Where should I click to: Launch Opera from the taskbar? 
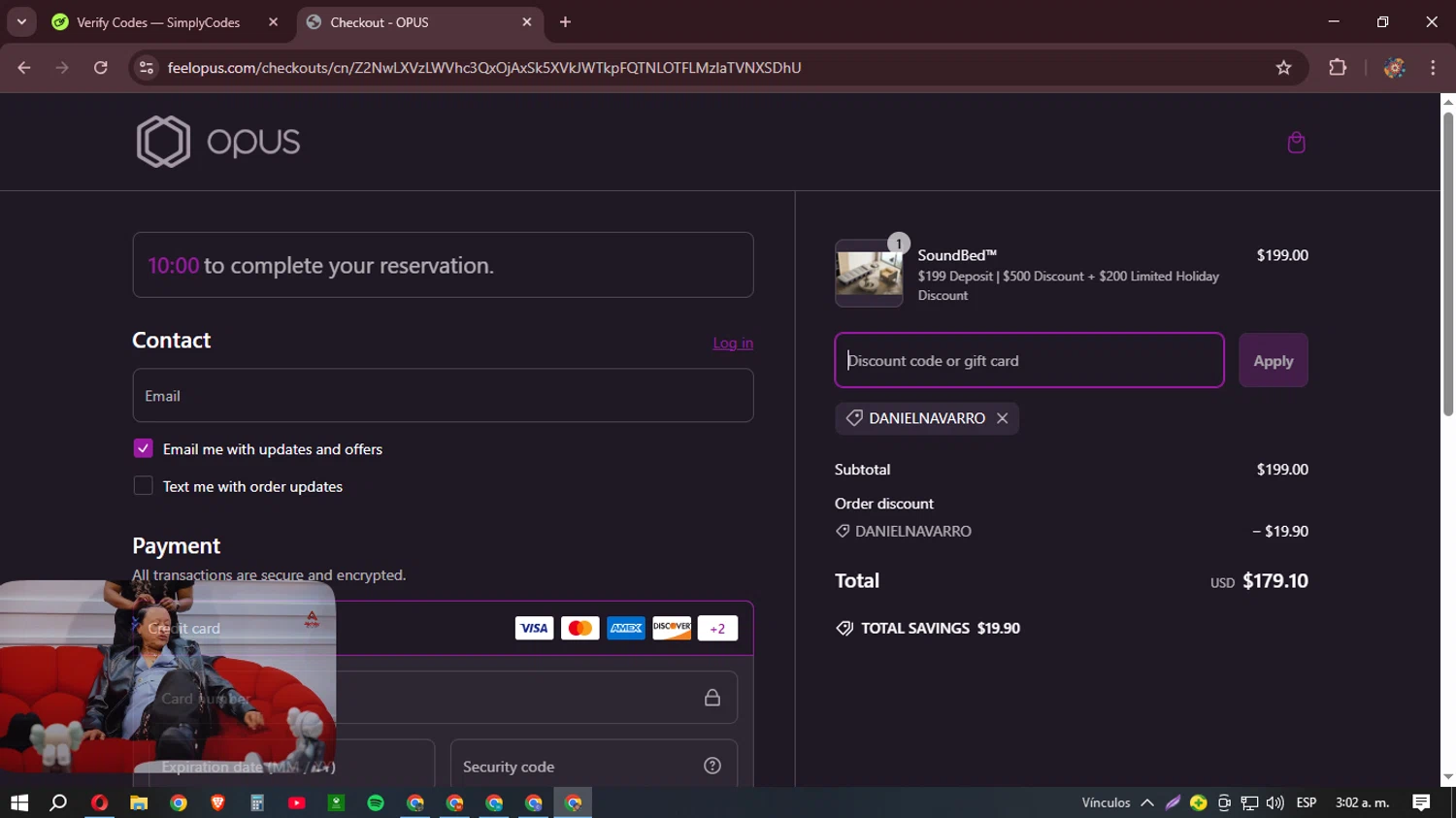tap(99, 802)
